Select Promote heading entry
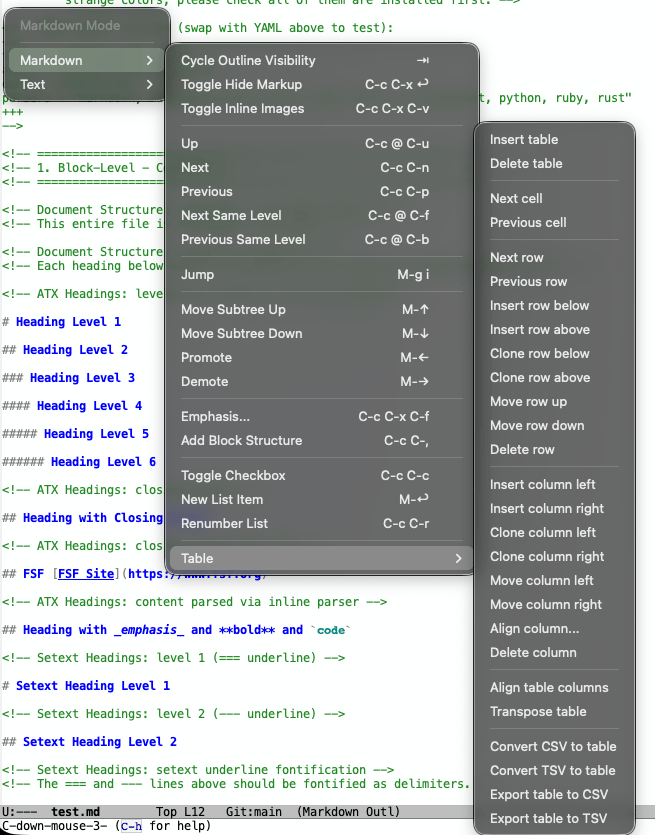The height and width of the screenshot is (835, 655). click(322, 357)
